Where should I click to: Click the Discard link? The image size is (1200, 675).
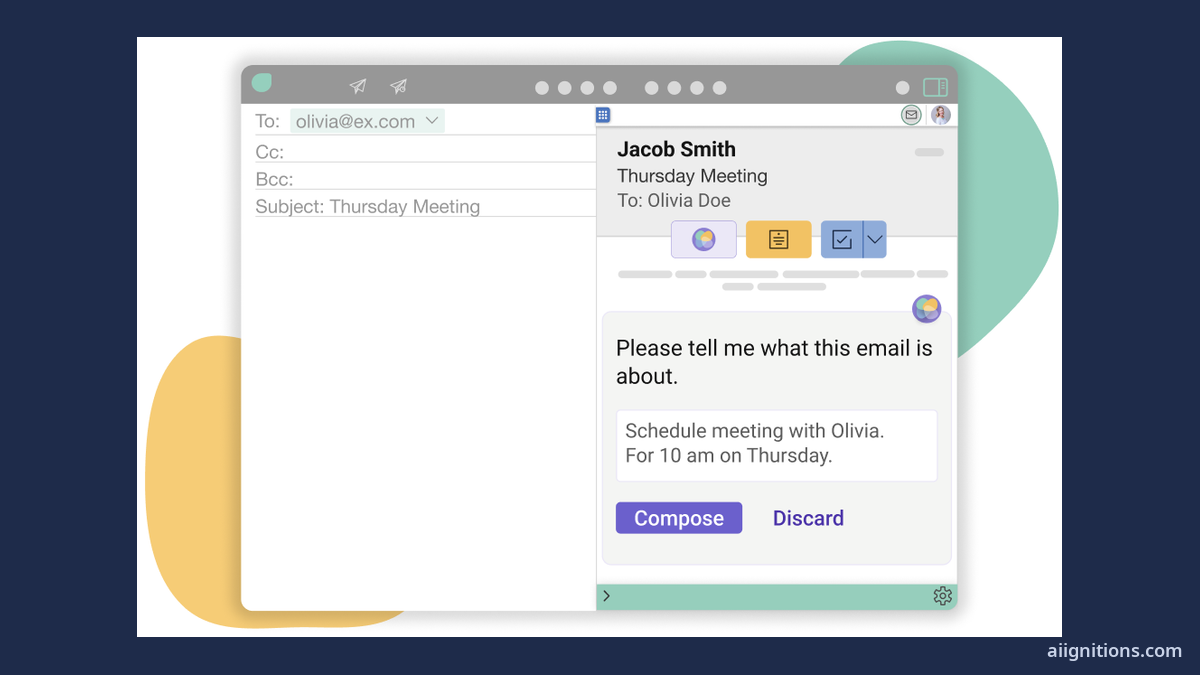[x=808, y=518]
